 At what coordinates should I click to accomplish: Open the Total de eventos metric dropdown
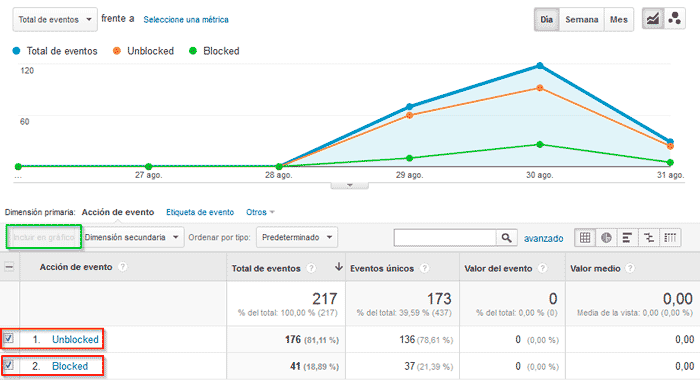pyautogui.click(x=55, y=20)
